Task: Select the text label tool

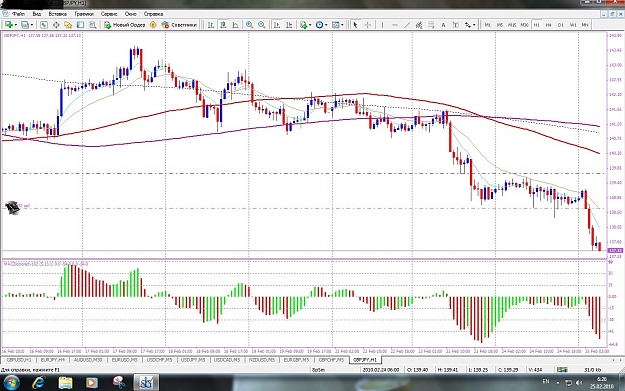Action: pyautogui.click(x=455, y=25)
